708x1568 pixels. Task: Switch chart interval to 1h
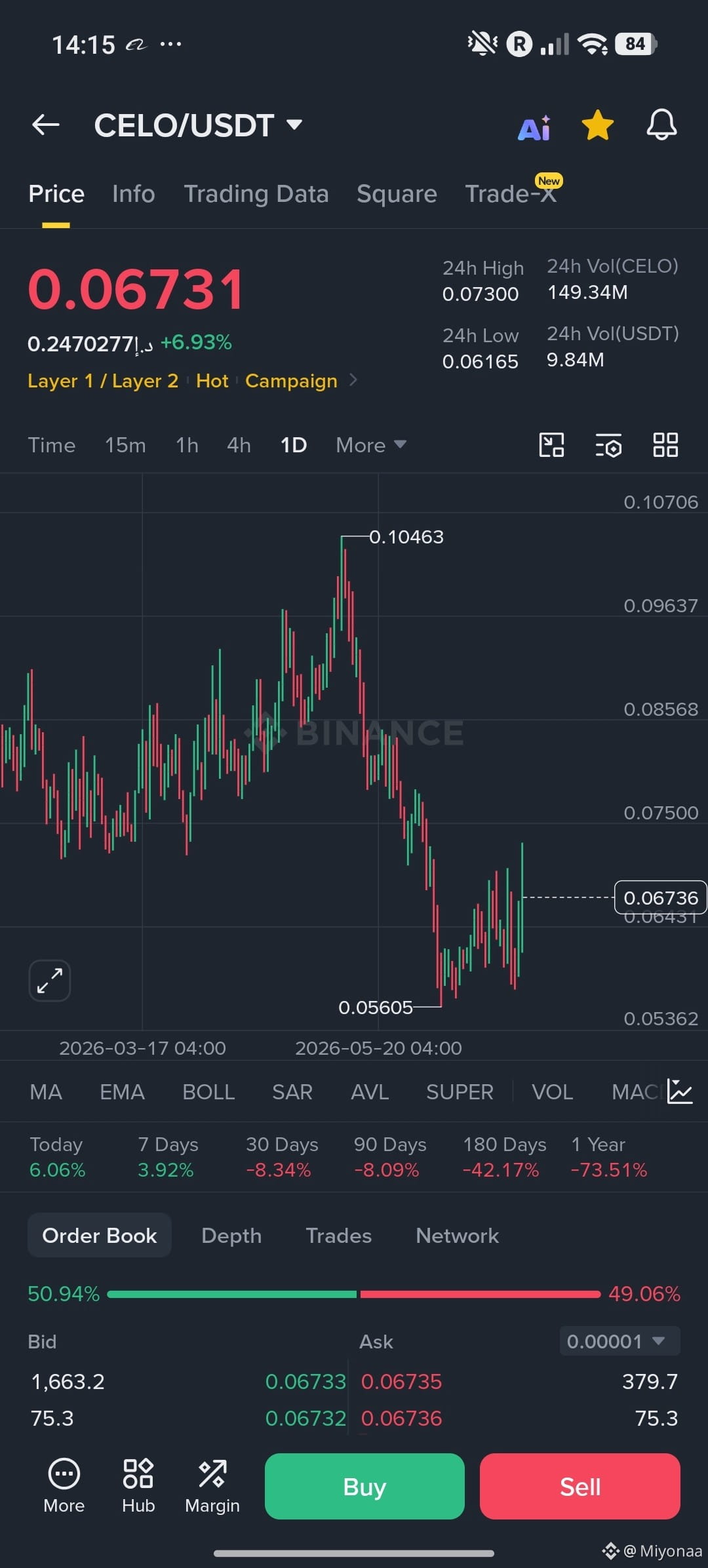187,445
